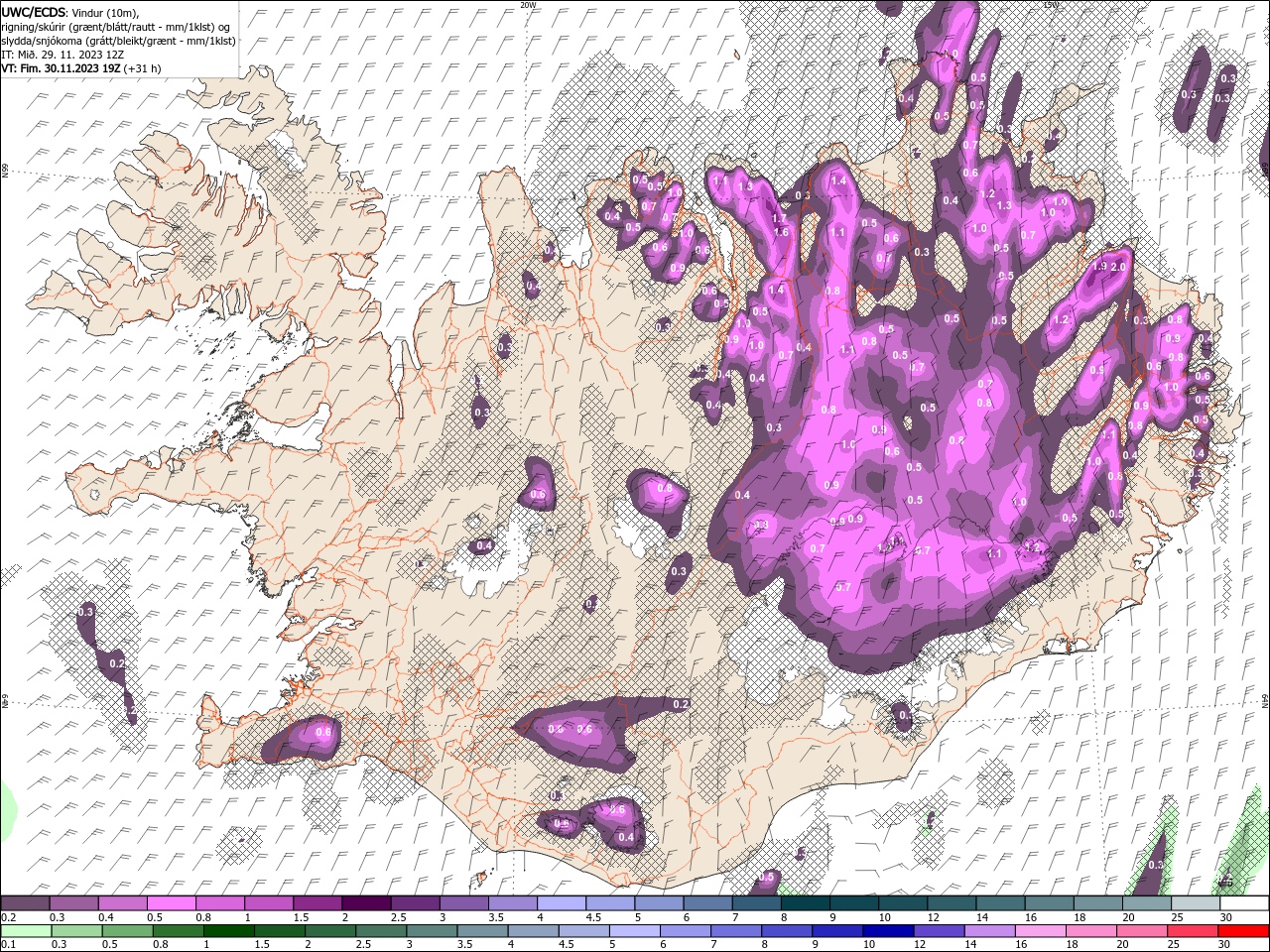Click the '20W' longitude label
This screenshot has height=952, width=1270.
528,5
